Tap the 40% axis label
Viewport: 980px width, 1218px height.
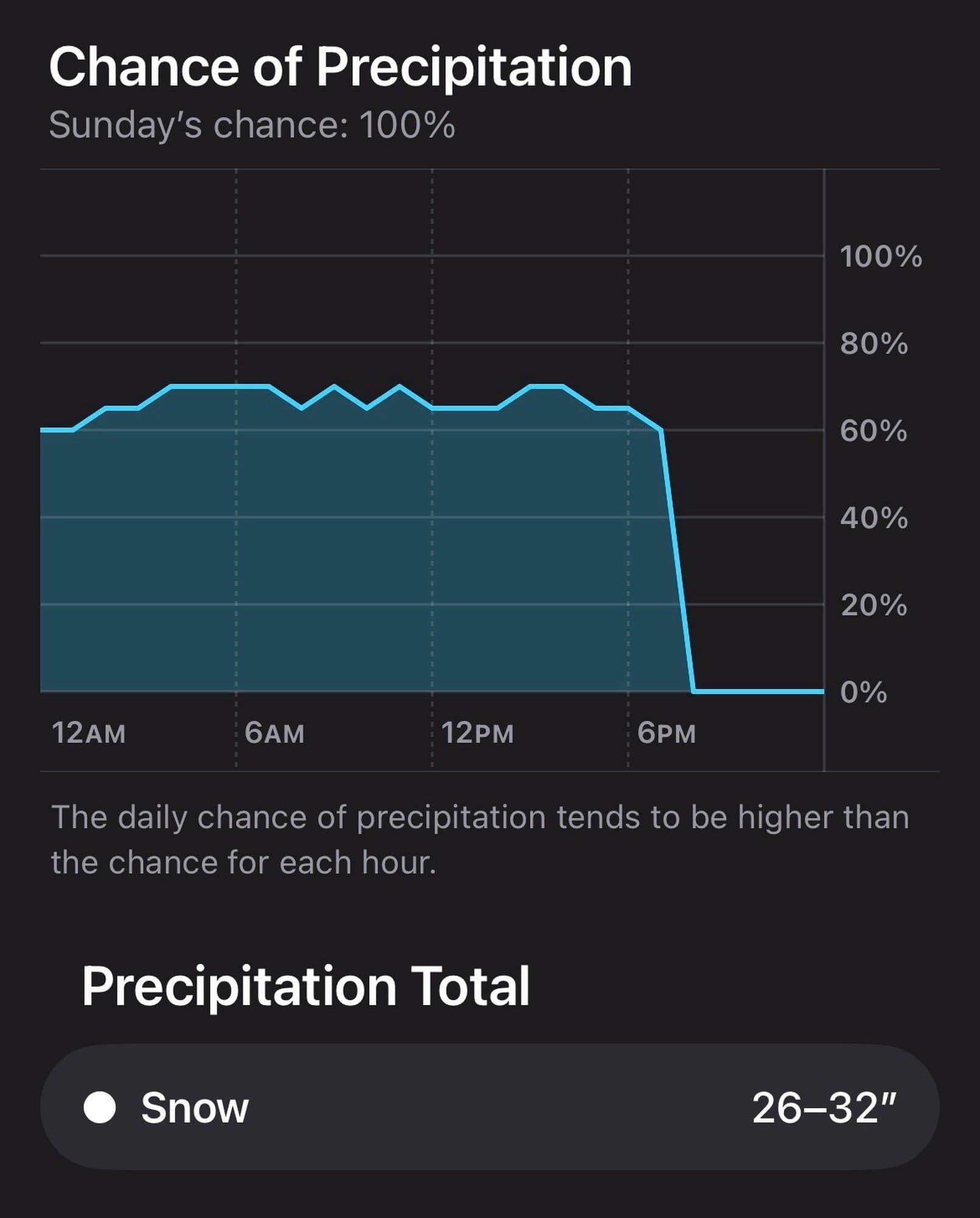[874, 518]
